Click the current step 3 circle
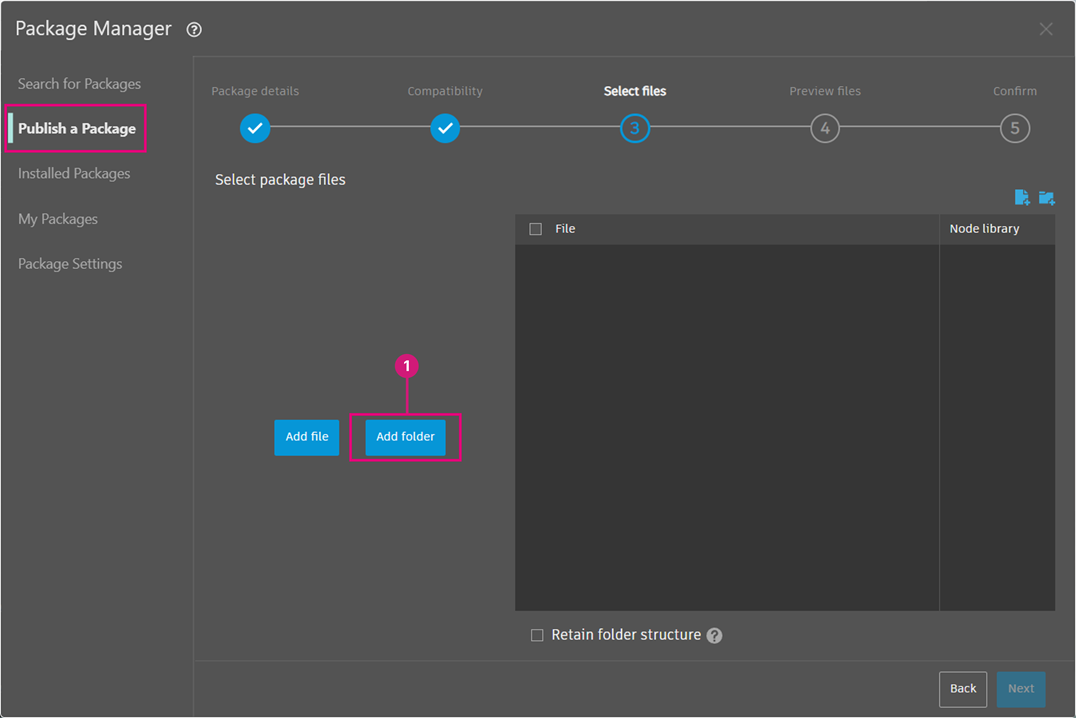 (x=634, y=128)
